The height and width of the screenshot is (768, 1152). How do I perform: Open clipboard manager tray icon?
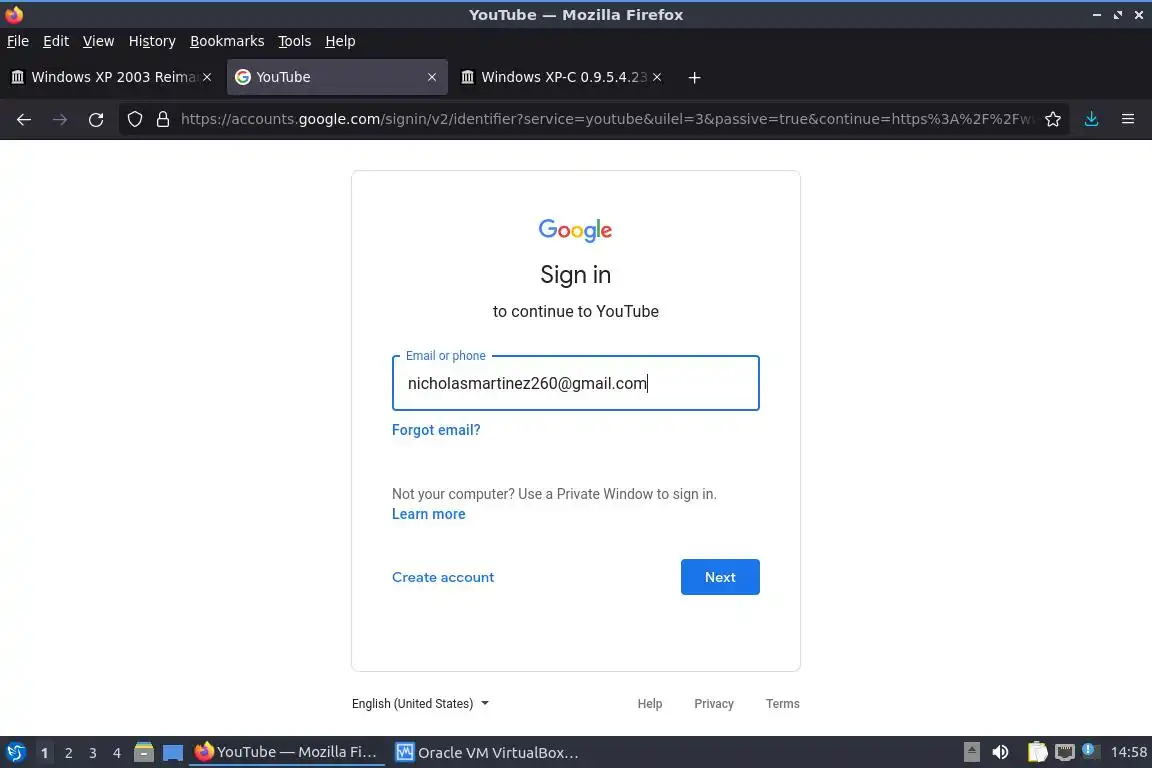1037,753
